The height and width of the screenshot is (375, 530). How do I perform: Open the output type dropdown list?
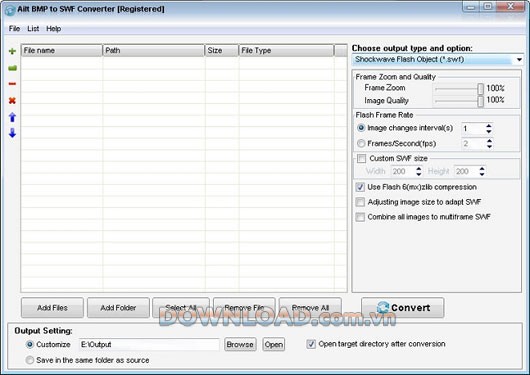pyautogui.click(x=519, y=60)
